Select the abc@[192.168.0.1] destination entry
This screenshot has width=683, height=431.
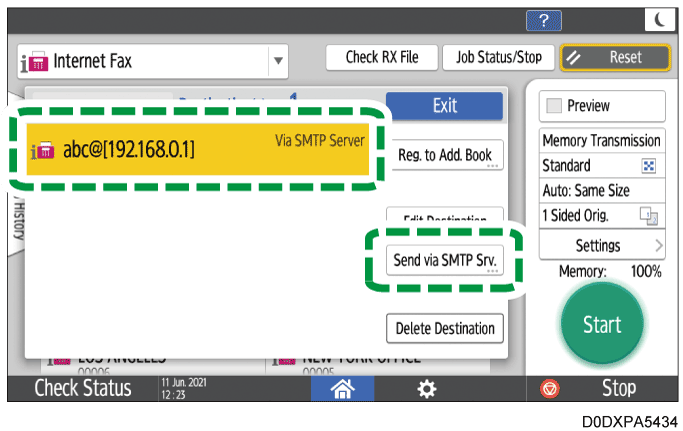click(x=196, y=149)
